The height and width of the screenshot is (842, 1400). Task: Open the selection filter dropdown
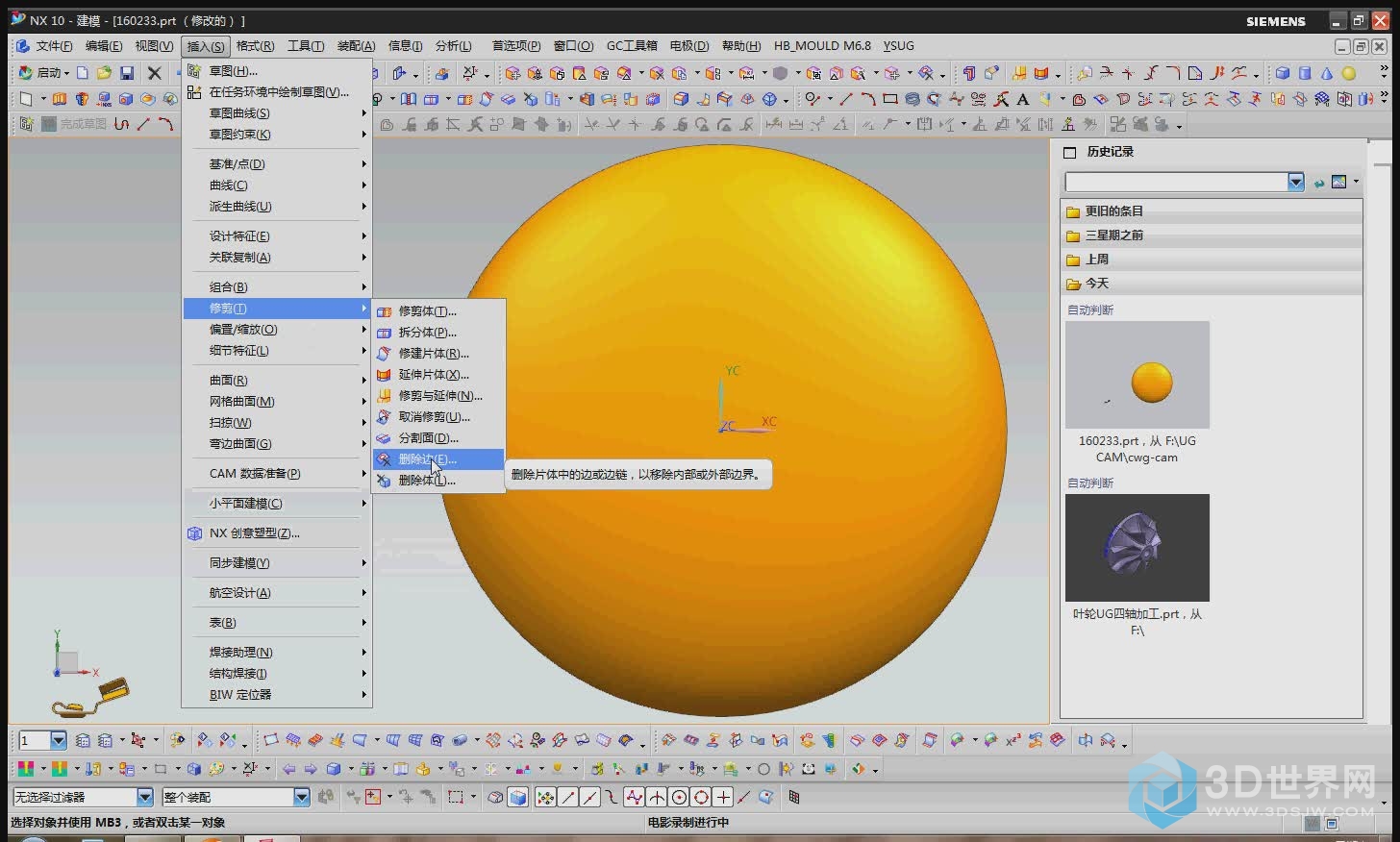click(145, 797)
